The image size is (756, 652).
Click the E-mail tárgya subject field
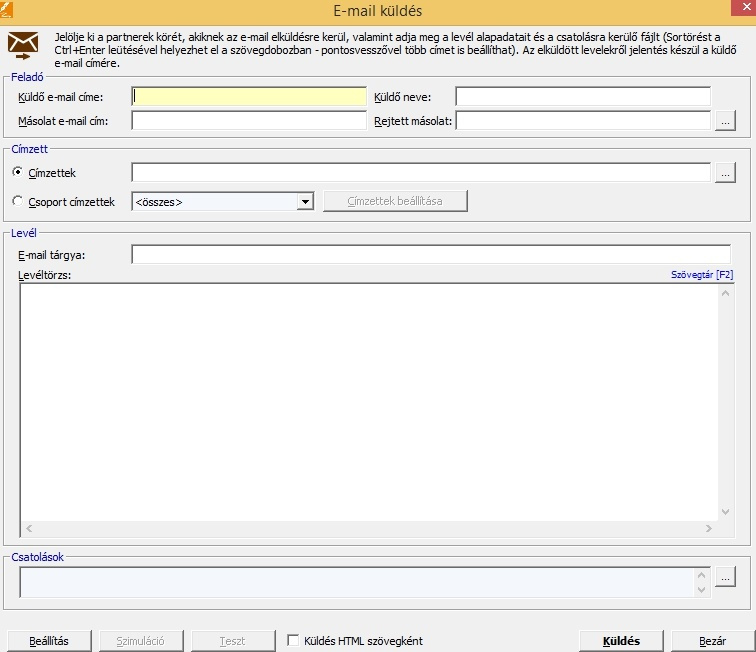430,254
